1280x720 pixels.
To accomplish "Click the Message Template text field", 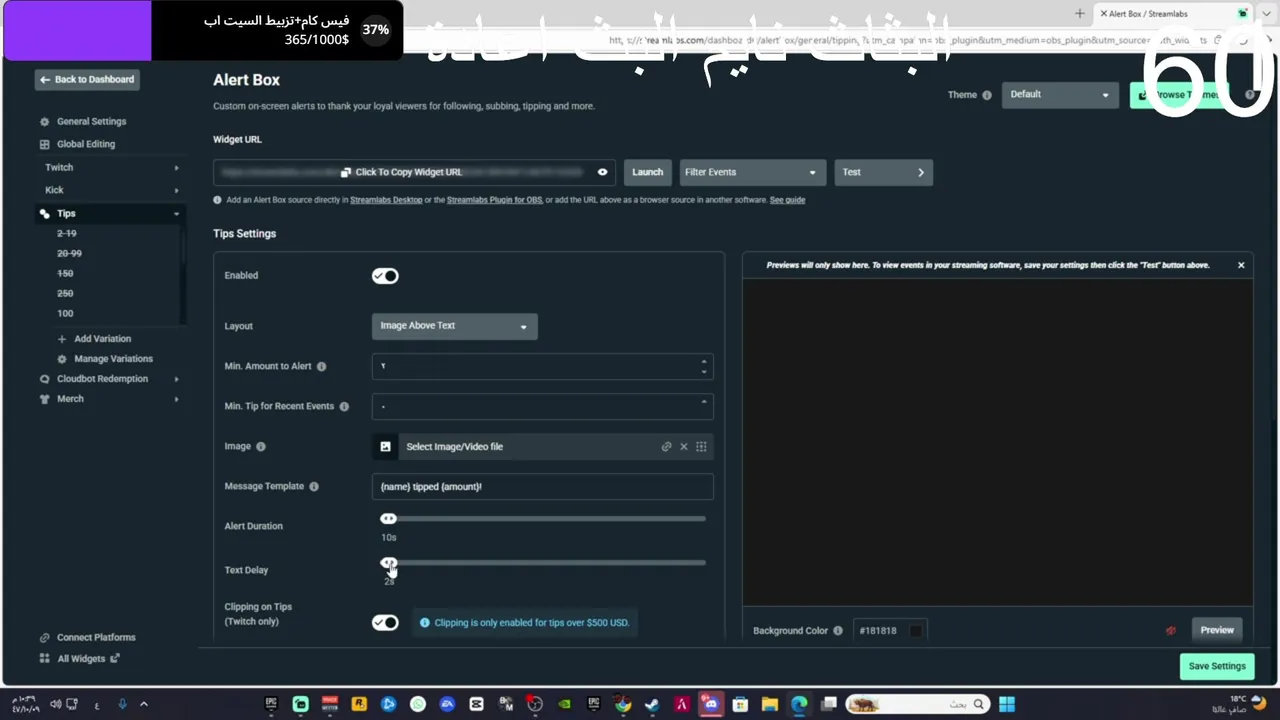I will click(x=542, y=486).
